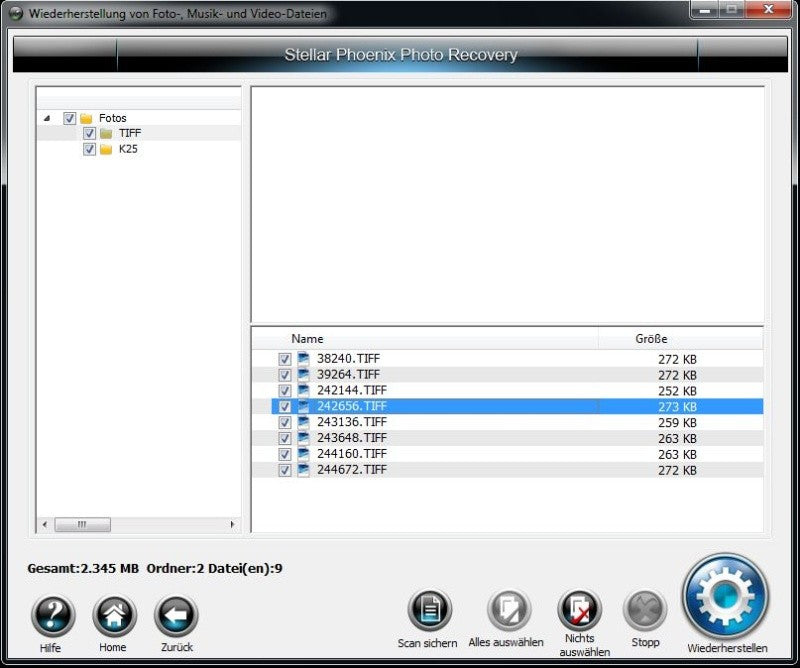This screenshot has height=668, width=800.
Task: Open the Hilfe help icon
Action: pyautogui.click(x=53, y=615)
